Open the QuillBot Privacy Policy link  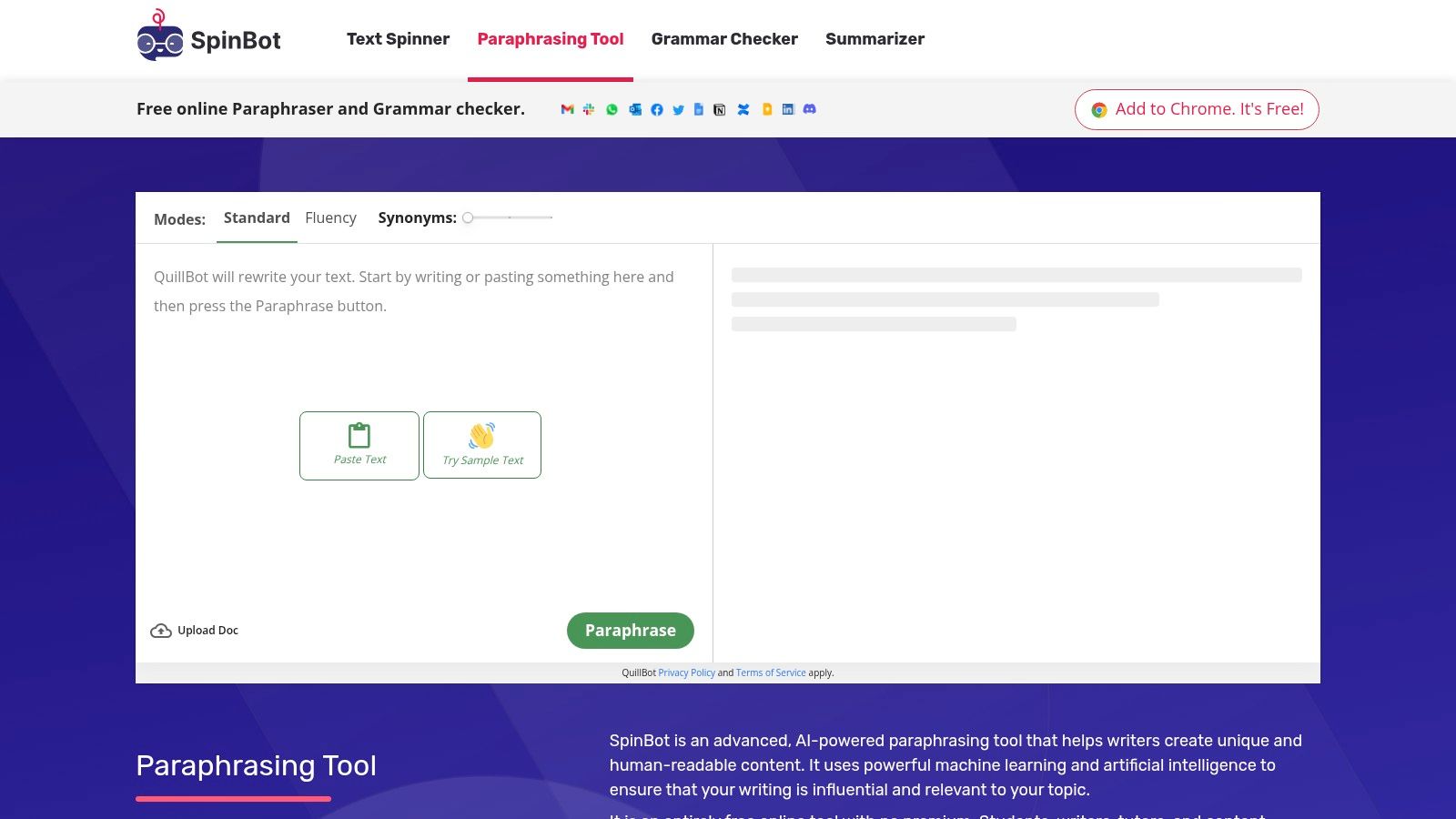[687, 673]
